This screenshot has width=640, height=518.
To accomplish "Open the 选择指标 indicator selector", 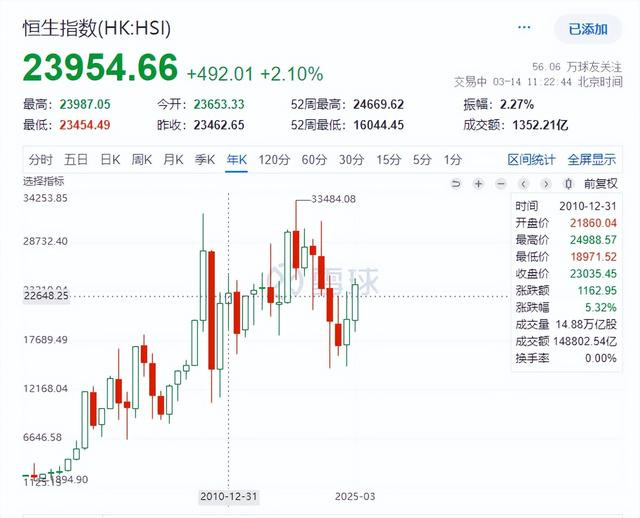I will 44,181.
